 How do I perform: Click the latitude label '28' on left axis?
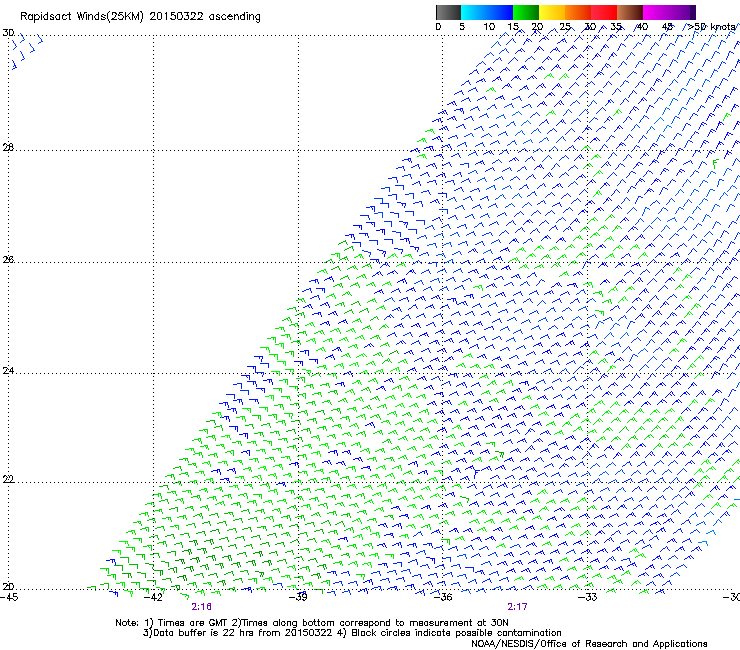click(x=8, y=147)
